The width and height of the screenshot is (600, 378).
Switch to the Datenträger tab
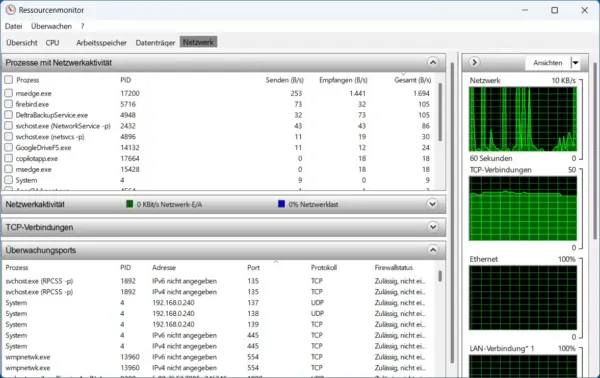155,42
